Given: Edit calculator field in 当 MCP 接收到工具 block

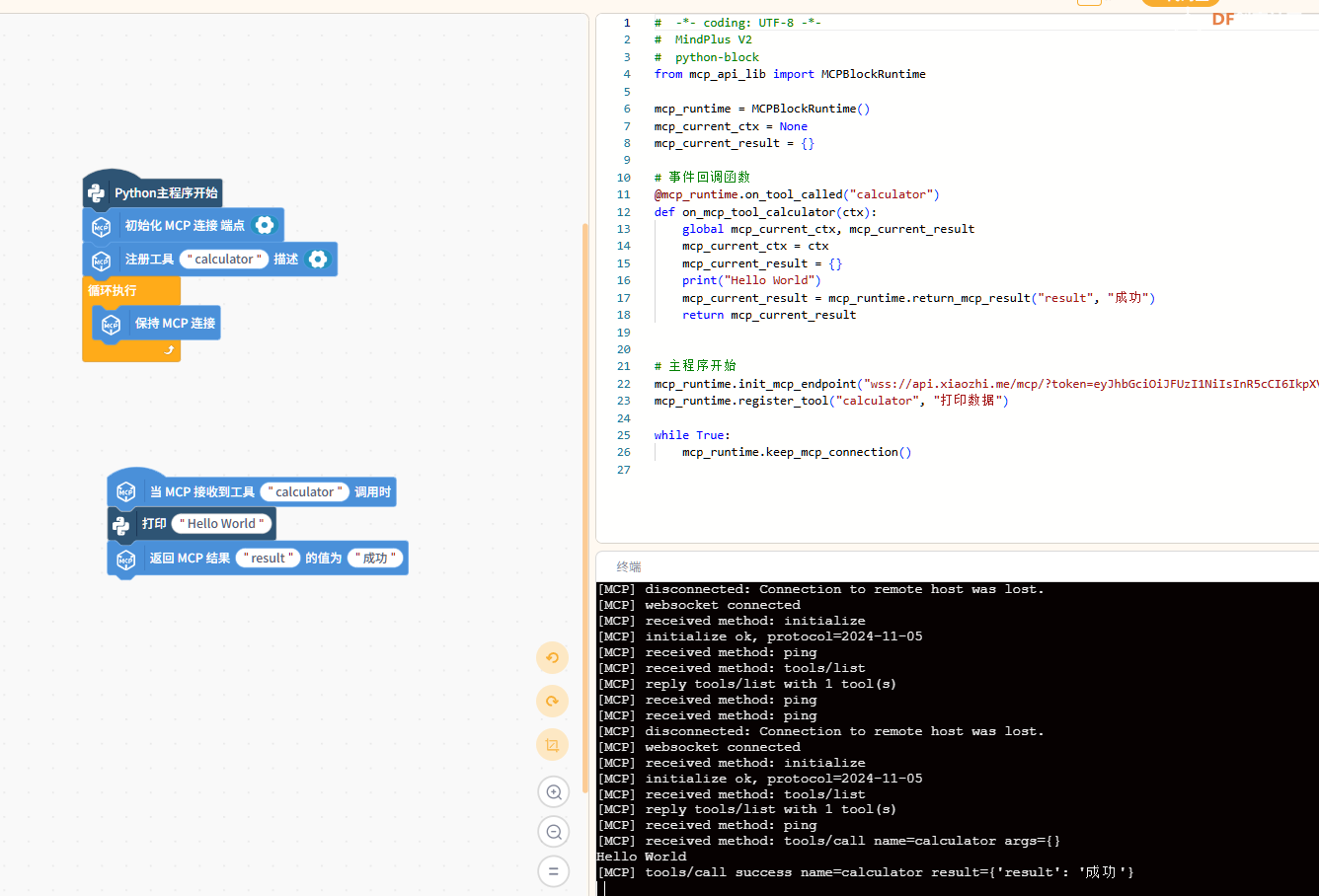Looking at the screenshot, I should [305, 492].
